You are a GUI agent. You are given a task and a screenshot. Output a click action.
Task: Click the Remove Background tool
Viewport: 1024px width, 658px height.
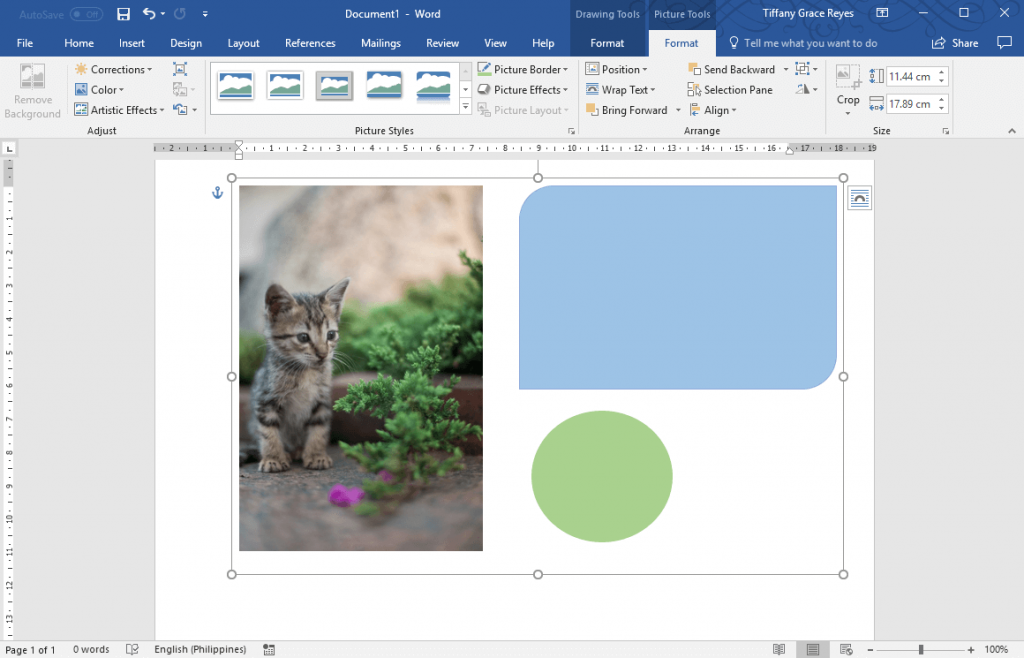pyautogui.click(x=32, y=89)
